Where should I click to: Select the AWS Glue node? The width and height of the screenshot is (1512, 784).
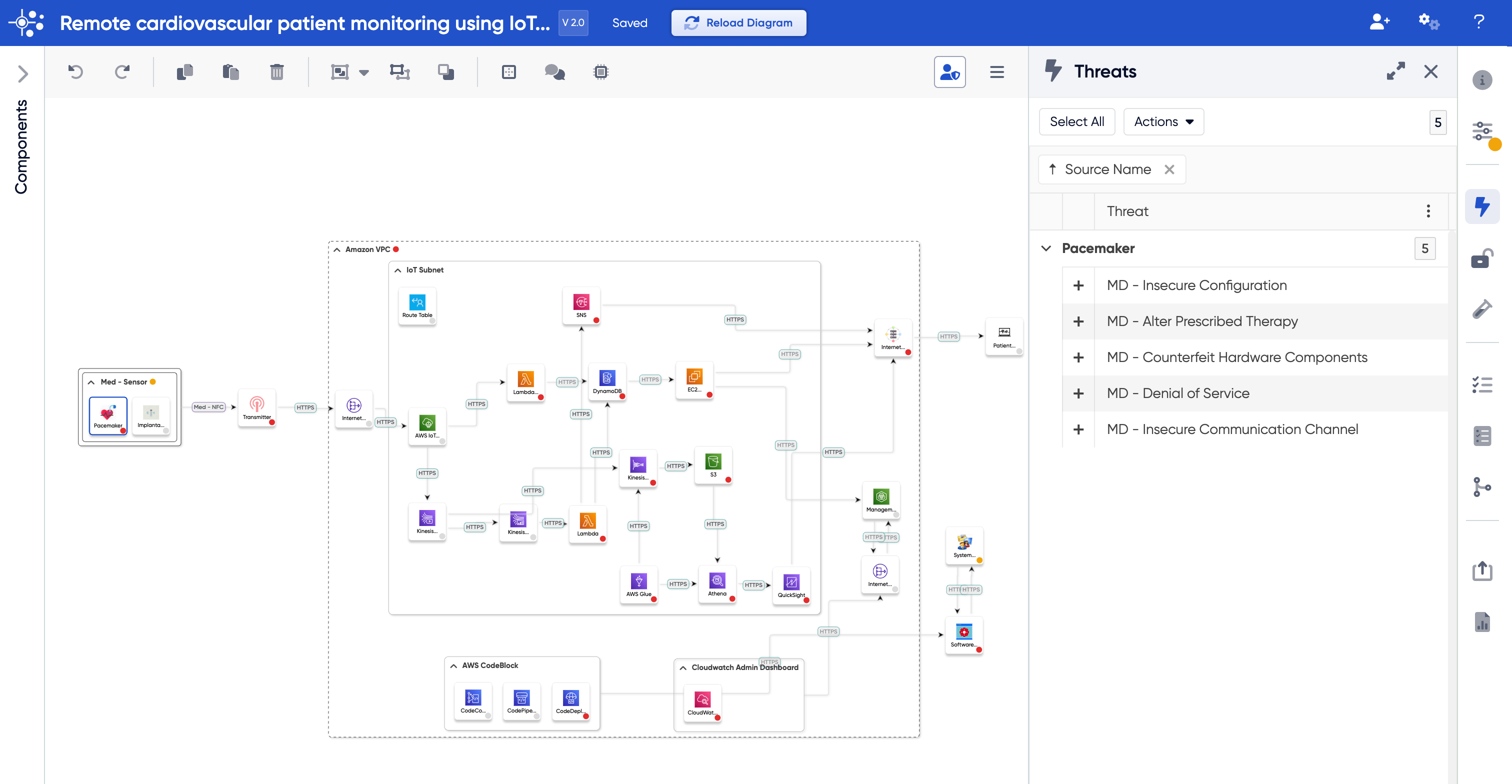[x=638, y=584]
